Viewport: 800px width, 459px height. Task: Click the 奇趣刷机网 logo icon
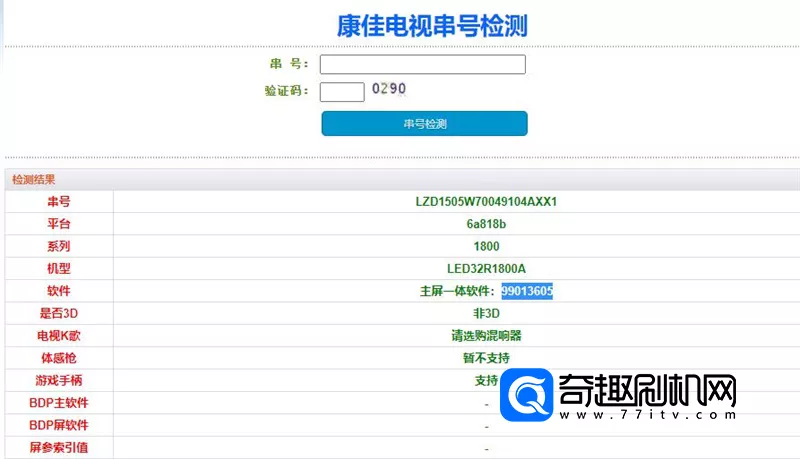point(528,396)
